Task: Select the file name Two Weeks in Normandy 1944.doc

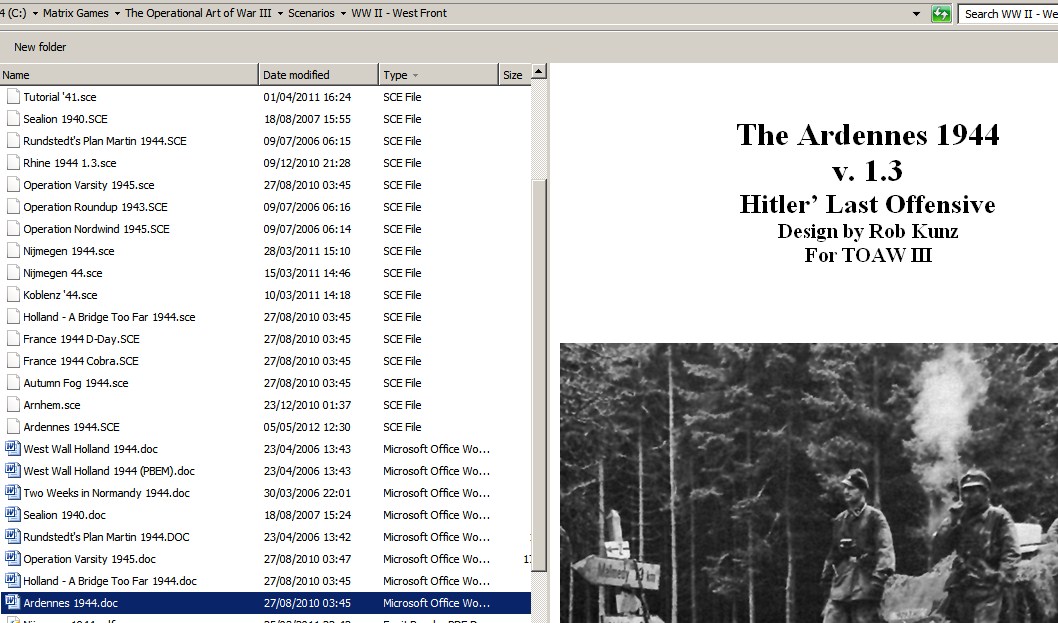Action: pyautogui.click(x=107, y=493)
